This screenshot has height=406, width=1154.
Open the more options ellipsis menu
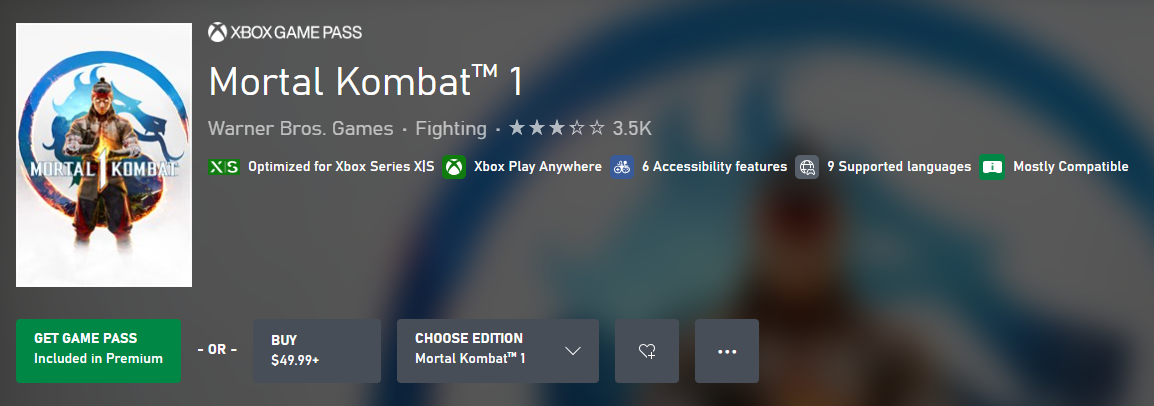pos(727,351)
